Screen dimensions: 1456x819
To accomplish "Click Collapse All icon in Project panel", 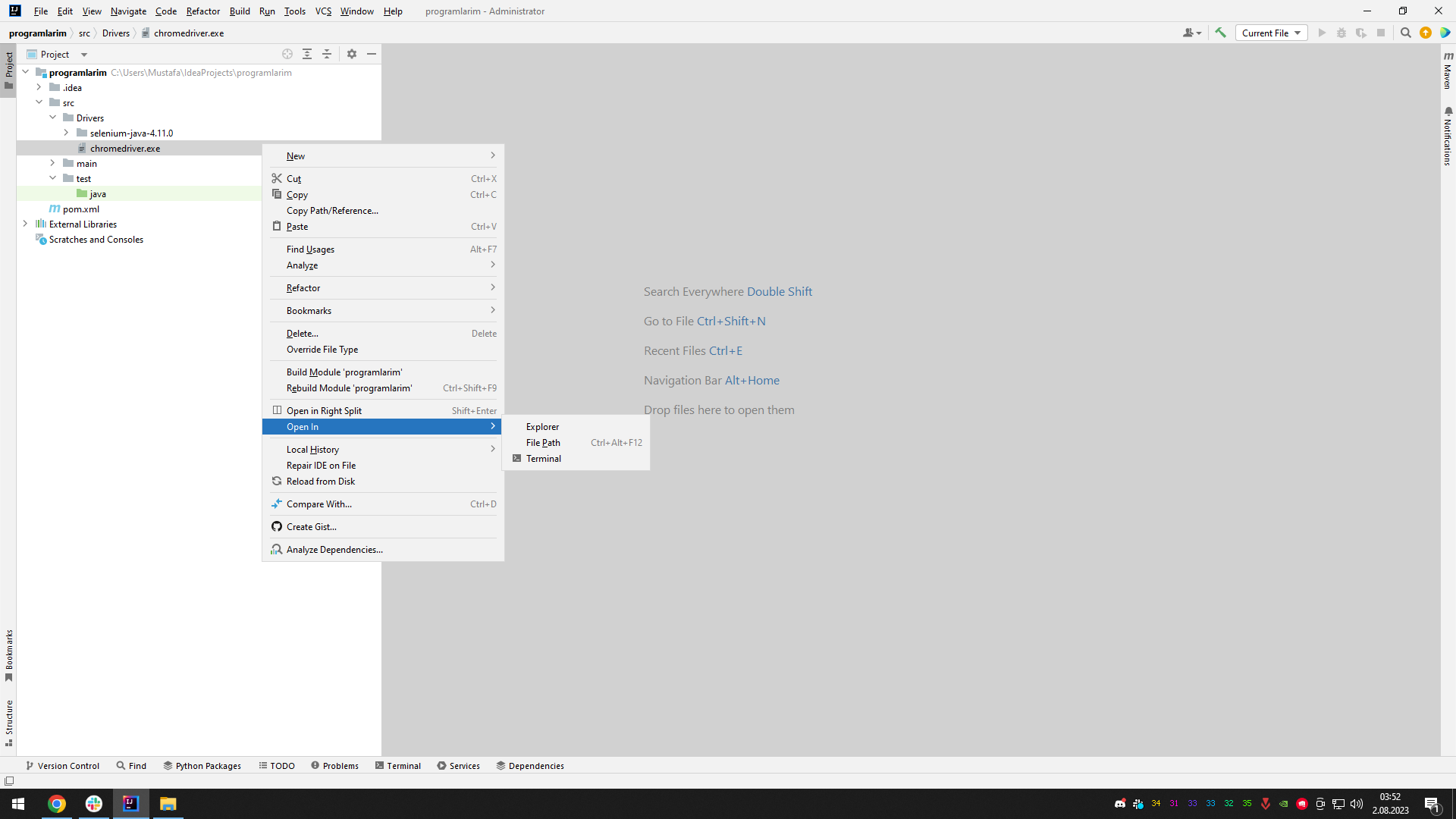I will point(327,54).
